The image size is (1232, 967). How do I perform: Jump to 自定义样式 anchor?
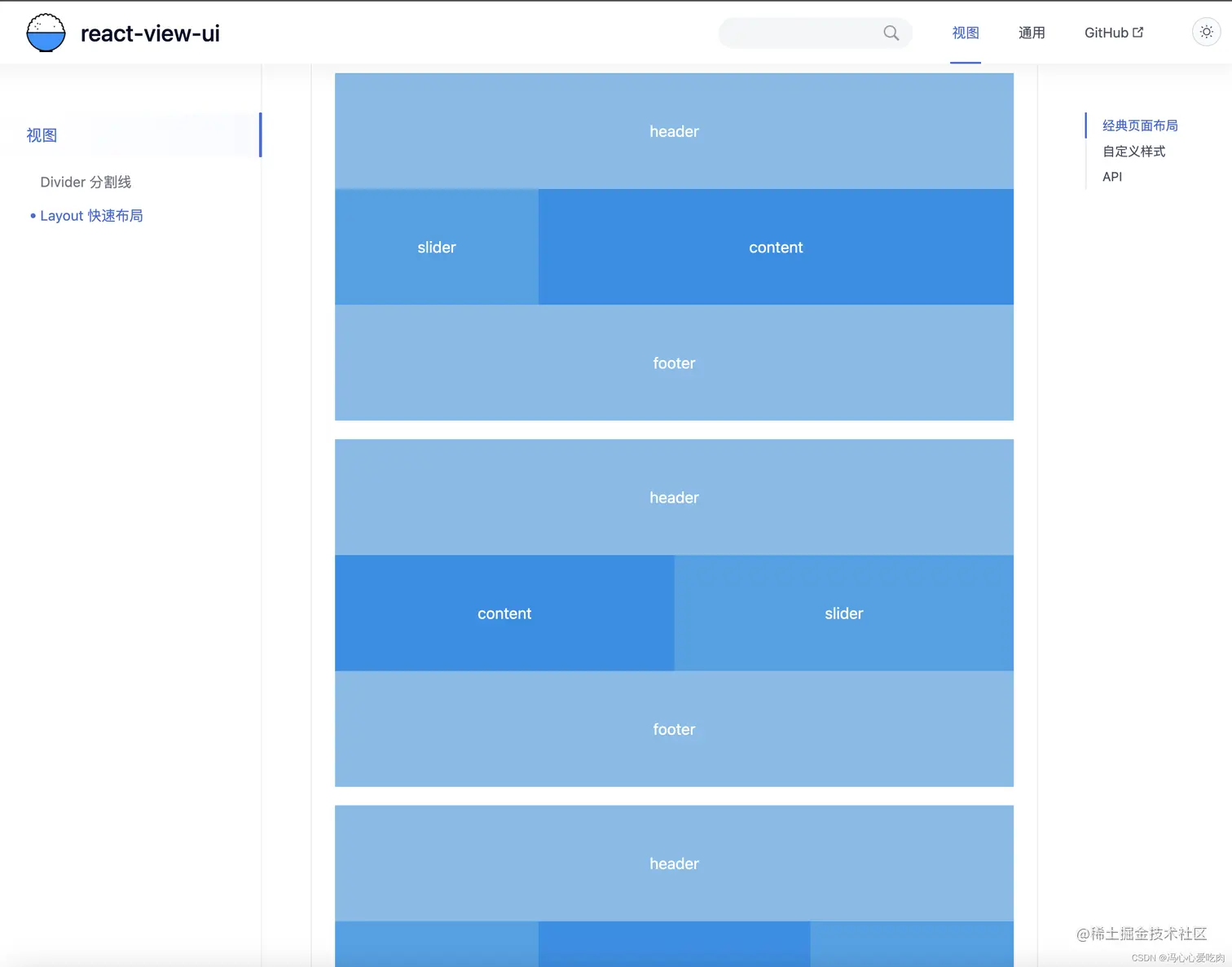pos(1133,151)
